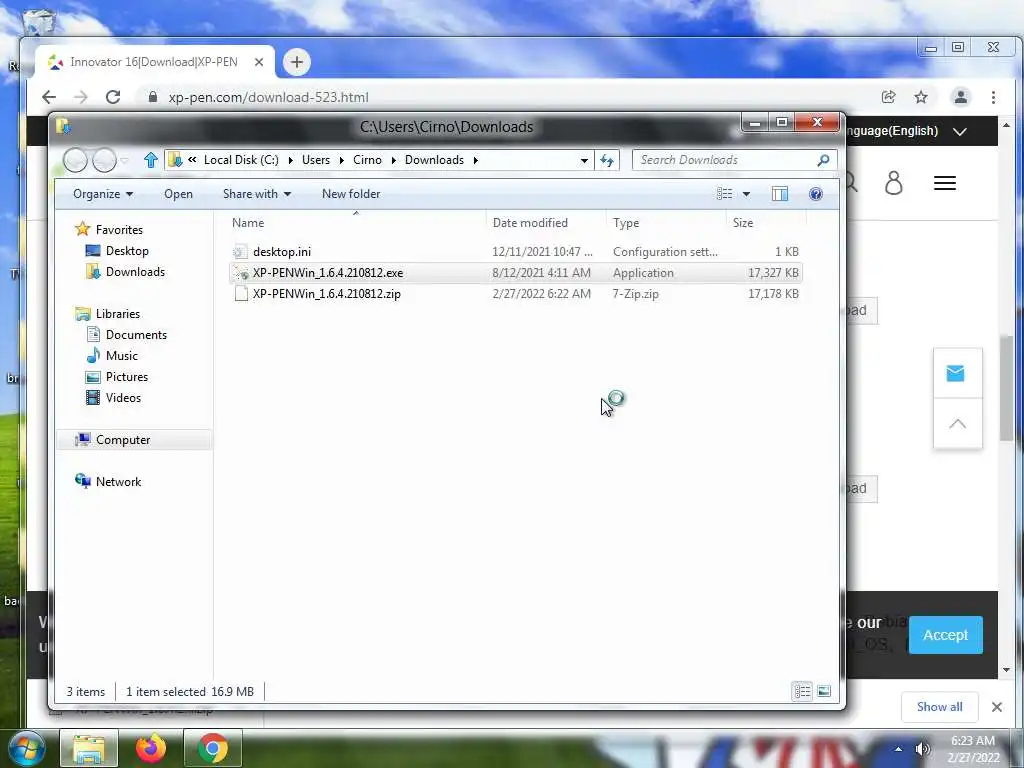This screenshot has width=1024, height=768.
Task: Open Documents library in sidebar
Action: pyautogui.click(x=127, y=334)
